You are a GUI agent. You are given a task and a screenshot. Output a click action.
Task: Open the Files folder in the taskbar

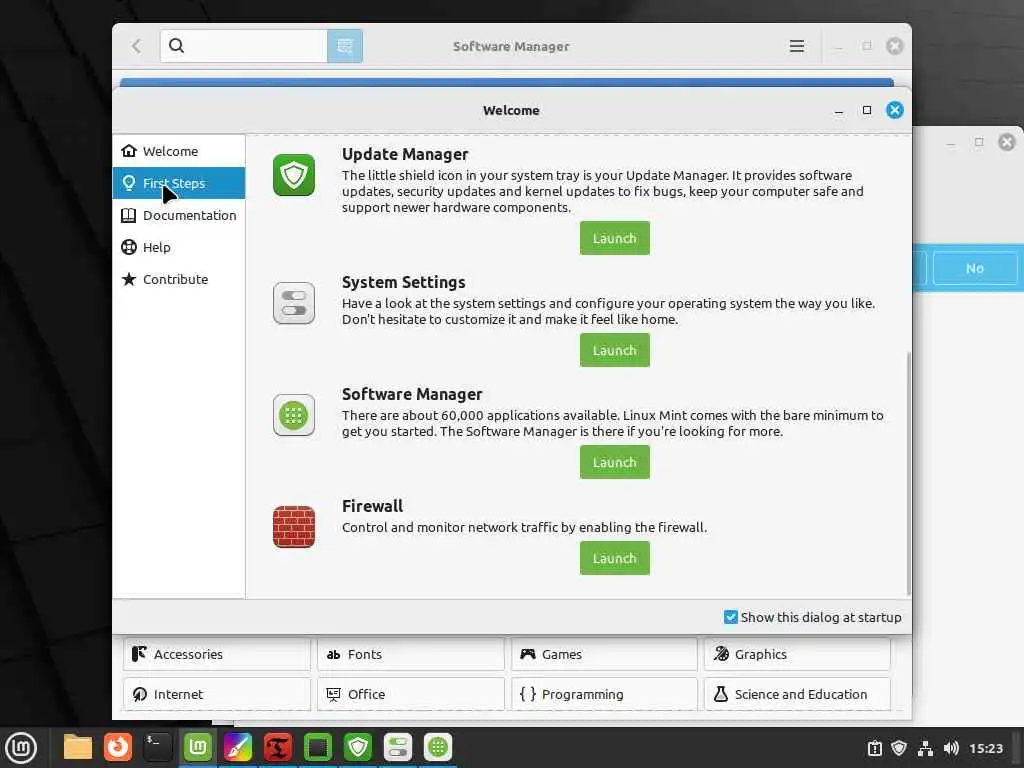coord(78,747)
